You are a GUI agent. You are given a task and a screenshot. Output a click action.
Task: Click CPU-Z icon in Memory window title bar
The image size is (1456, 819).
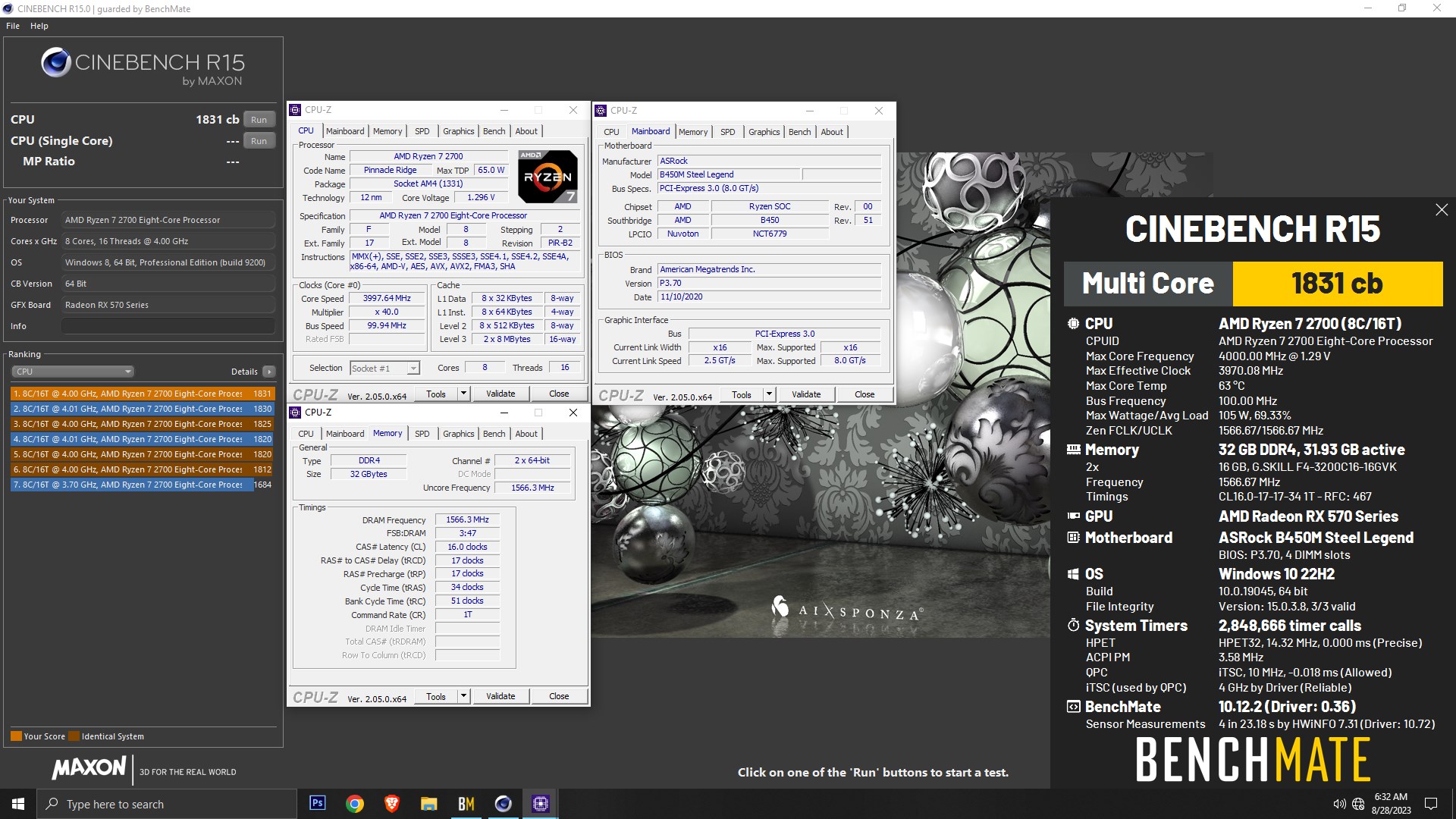(296, 413)
